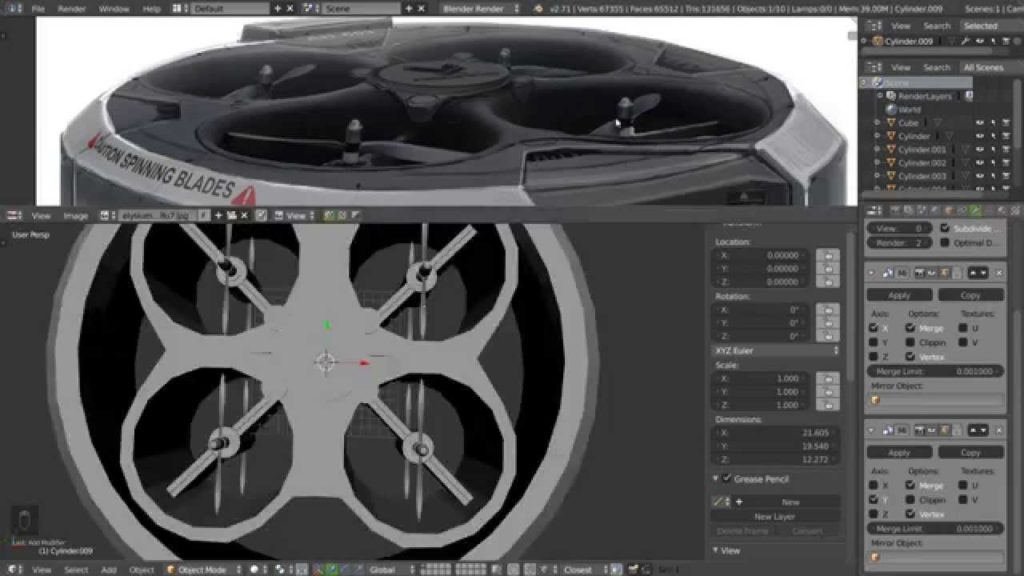Image resolution: width=1024 pixels, height=576 pixels.
Task: Adjust the Render subdivisions field
Action: click(899, 242)
